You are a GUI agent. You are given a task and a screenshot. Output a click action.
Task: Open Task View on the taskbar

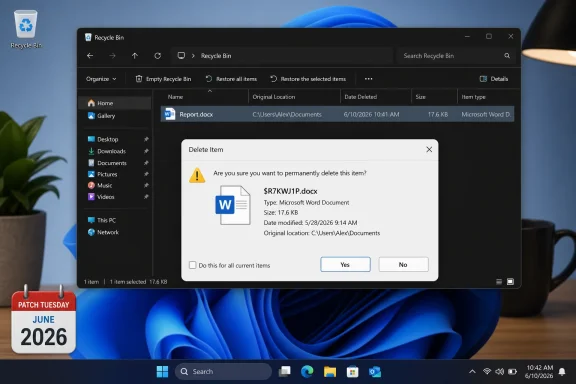(284, 372)
